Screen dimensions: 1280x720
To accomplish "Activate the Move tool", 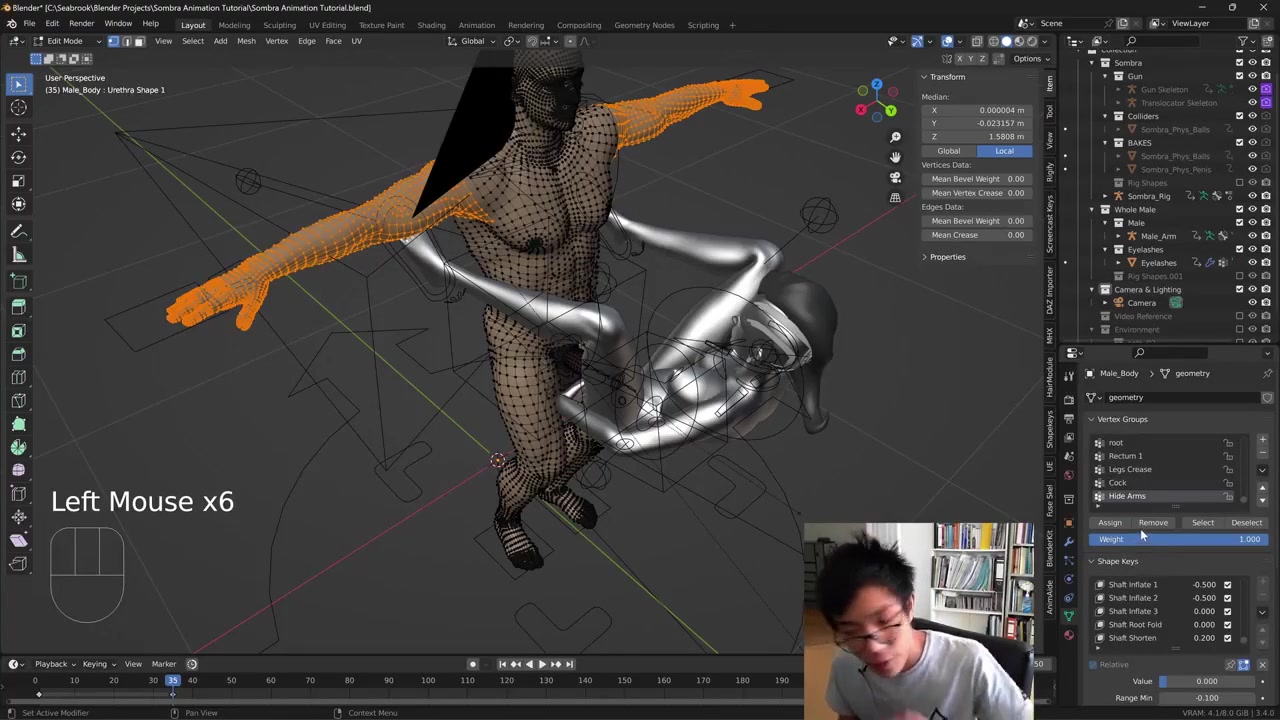I will pos(18,133).
